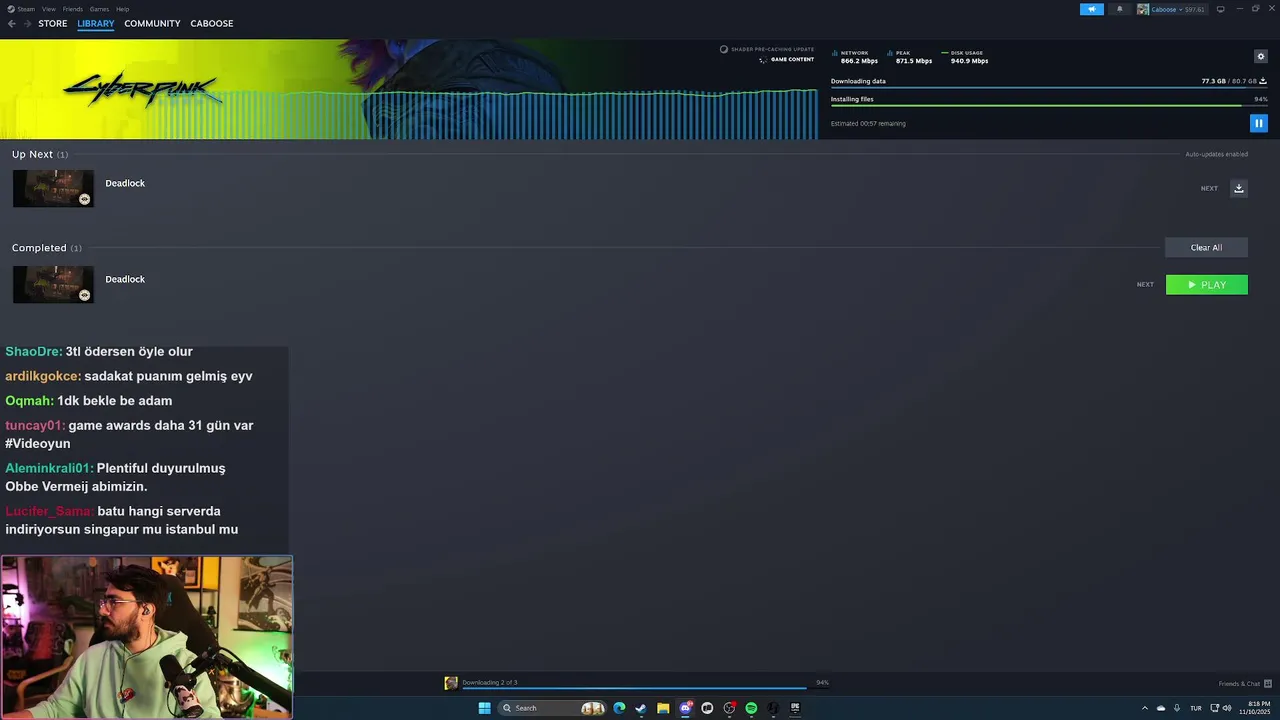Image resolution: width=1280 pixels, height=720 pixels.
Task: Open the notifications bell
Action: (x=1119, y=9)
